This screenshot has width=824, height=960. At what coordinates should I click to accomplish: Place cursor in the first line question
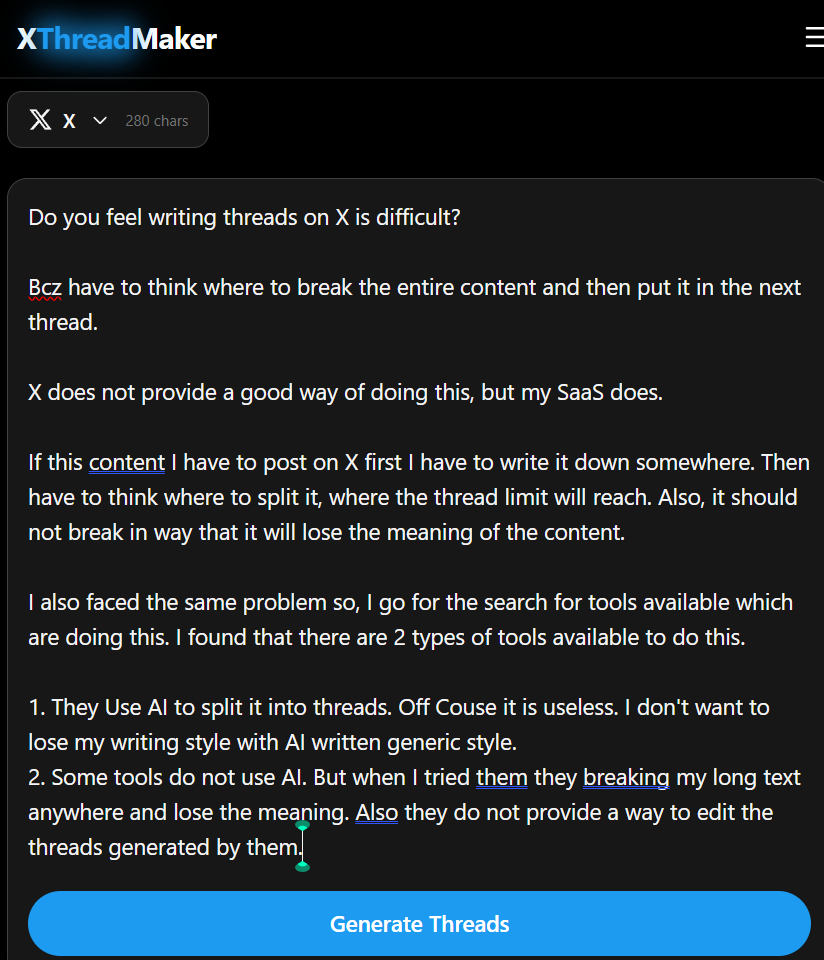[x=244, y=218]
